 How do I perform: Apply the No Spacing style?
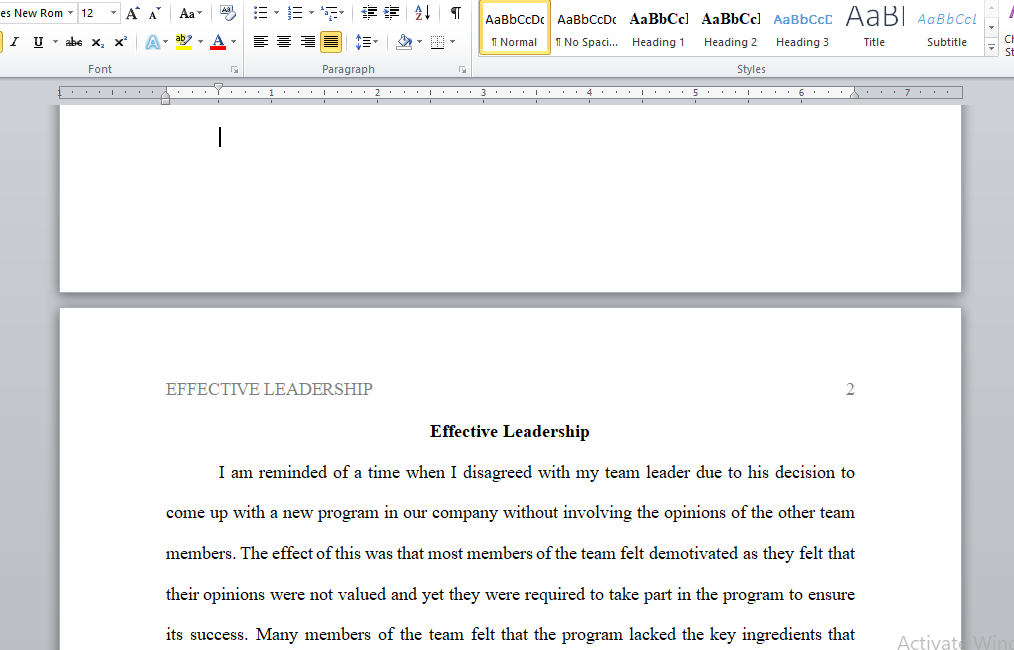pos(587,28)
